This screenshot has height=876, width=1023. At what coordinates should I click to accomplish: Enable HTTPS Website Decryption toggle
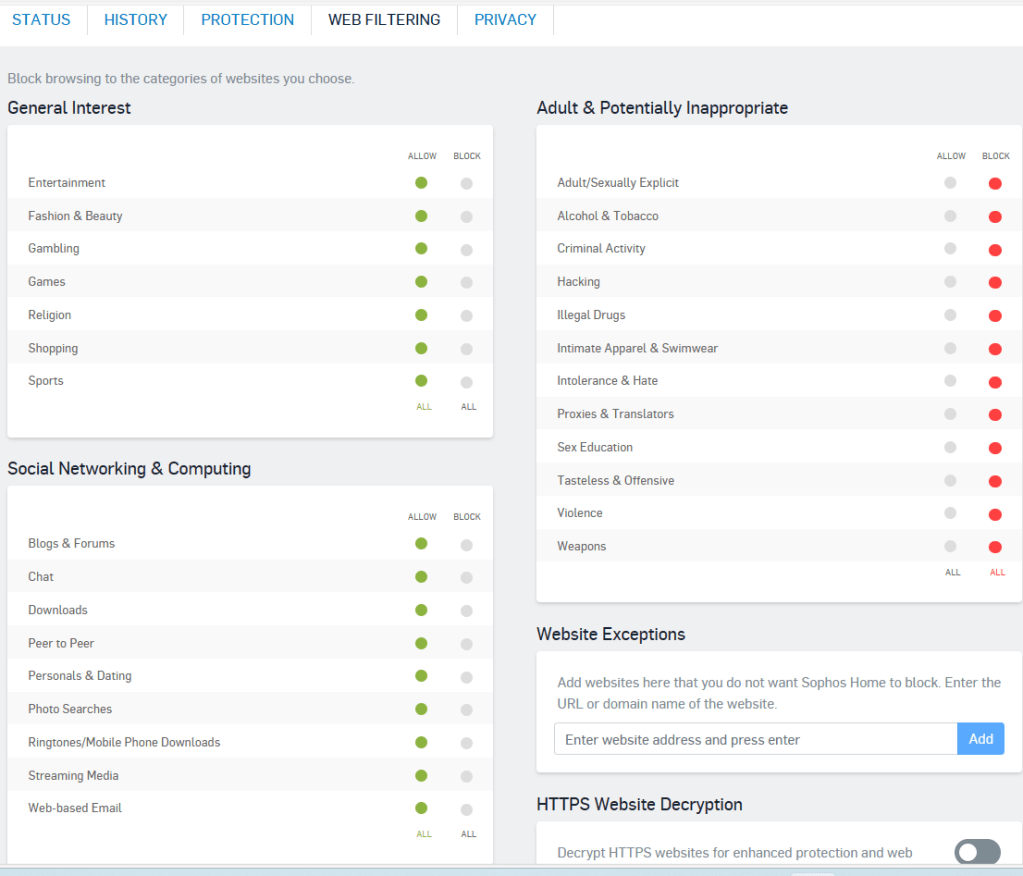[x=977, y=852]
